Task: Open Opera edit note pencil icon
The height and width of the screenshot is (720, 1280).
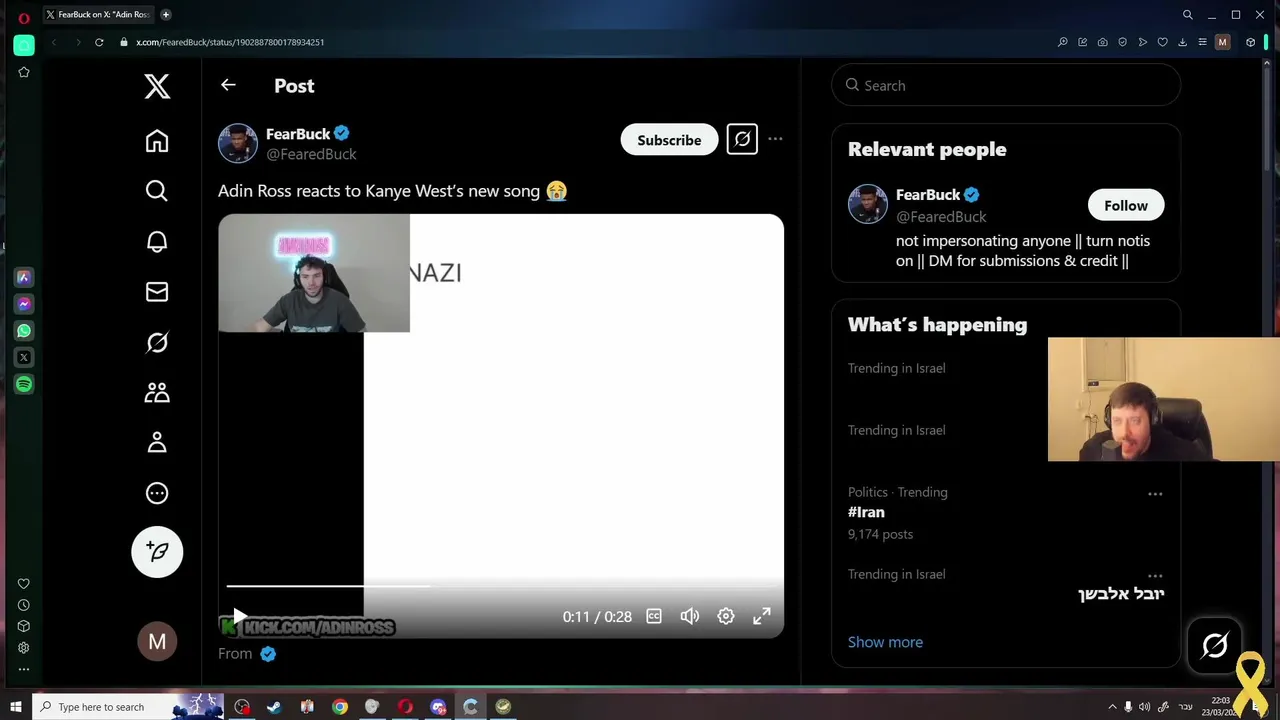Action: (1083, 42)
